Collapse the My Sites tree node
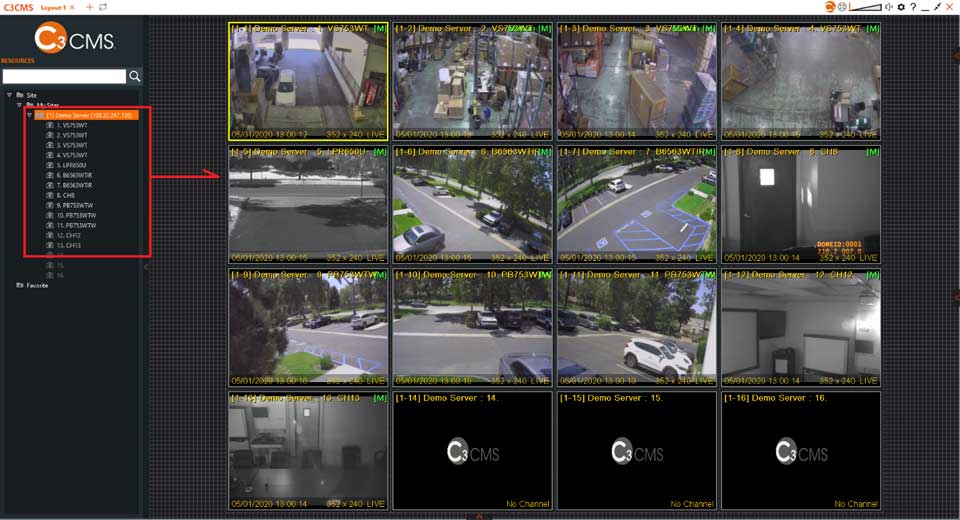 coord(19,105)
